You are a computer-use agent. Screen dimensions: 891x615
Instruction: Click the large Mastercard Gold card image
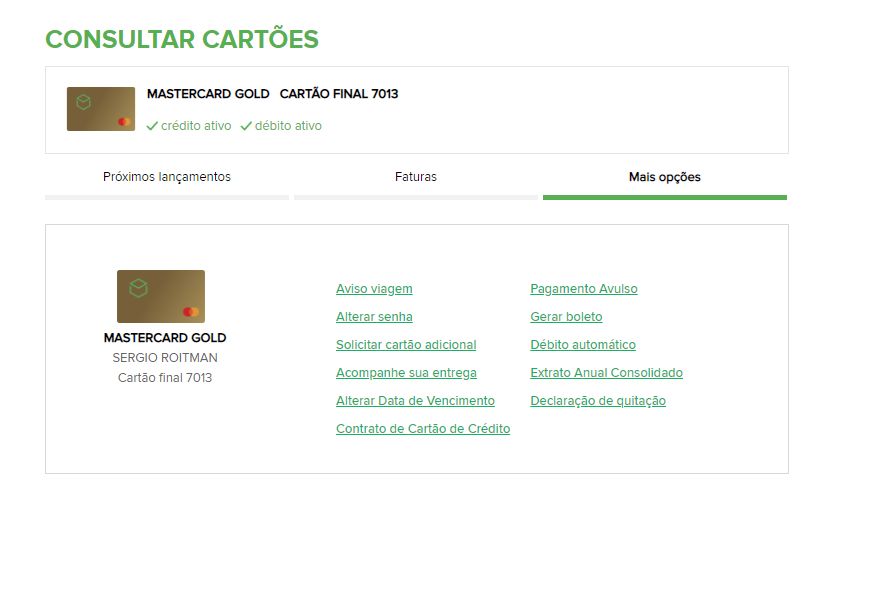click(161, 296)
